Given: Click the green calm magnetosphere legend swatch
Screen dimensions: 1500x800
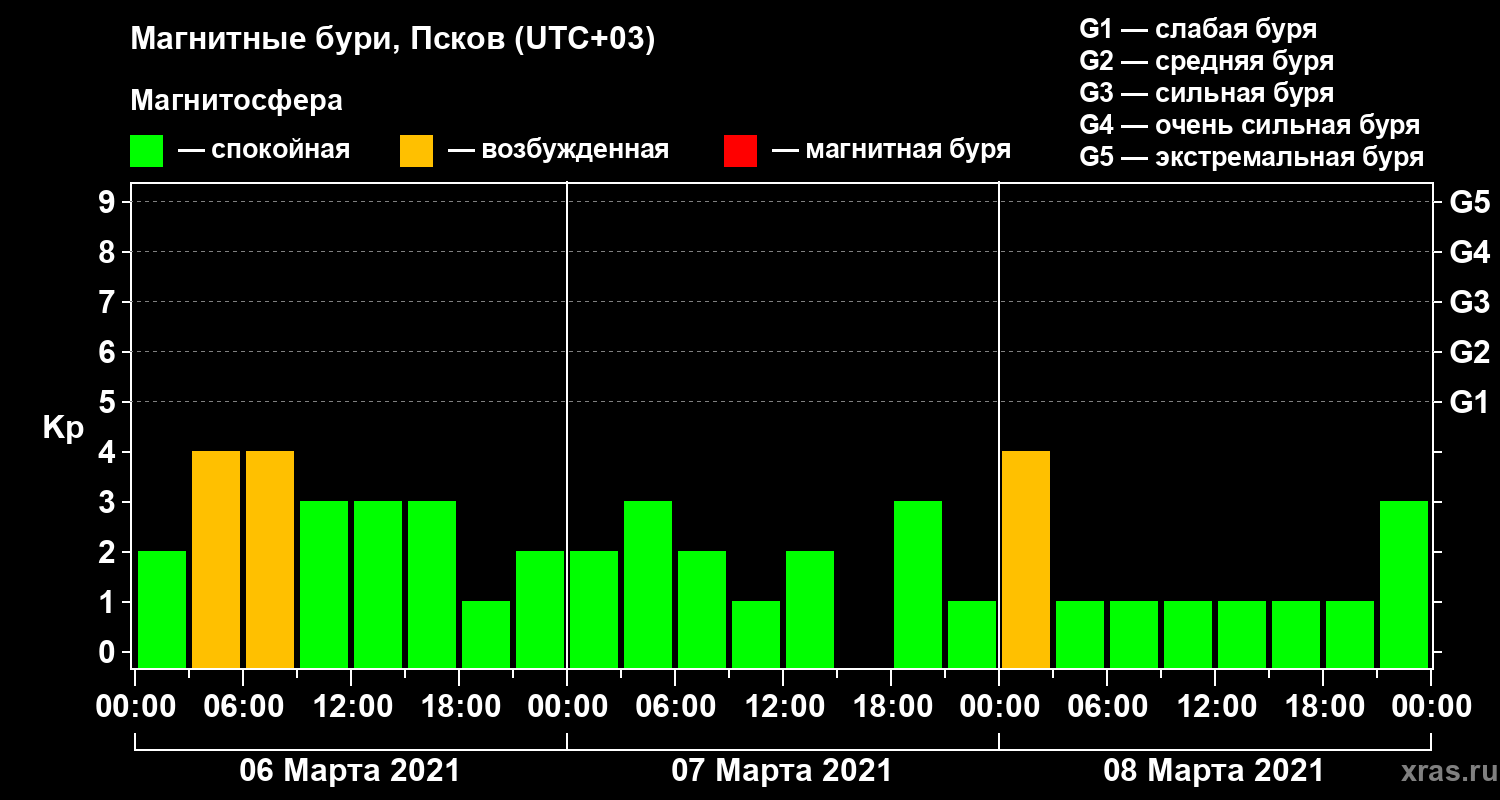Looking at the screenshot, I should (x=146, y=151).
